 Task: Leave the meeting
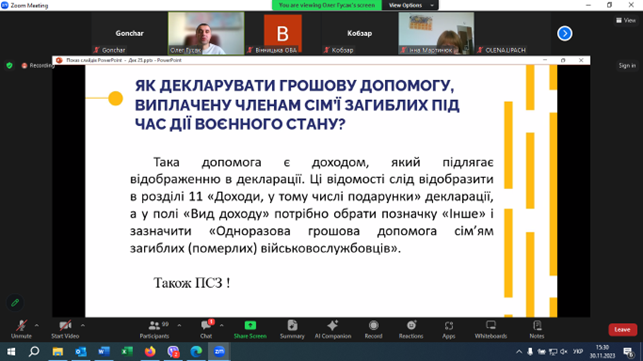622,329
